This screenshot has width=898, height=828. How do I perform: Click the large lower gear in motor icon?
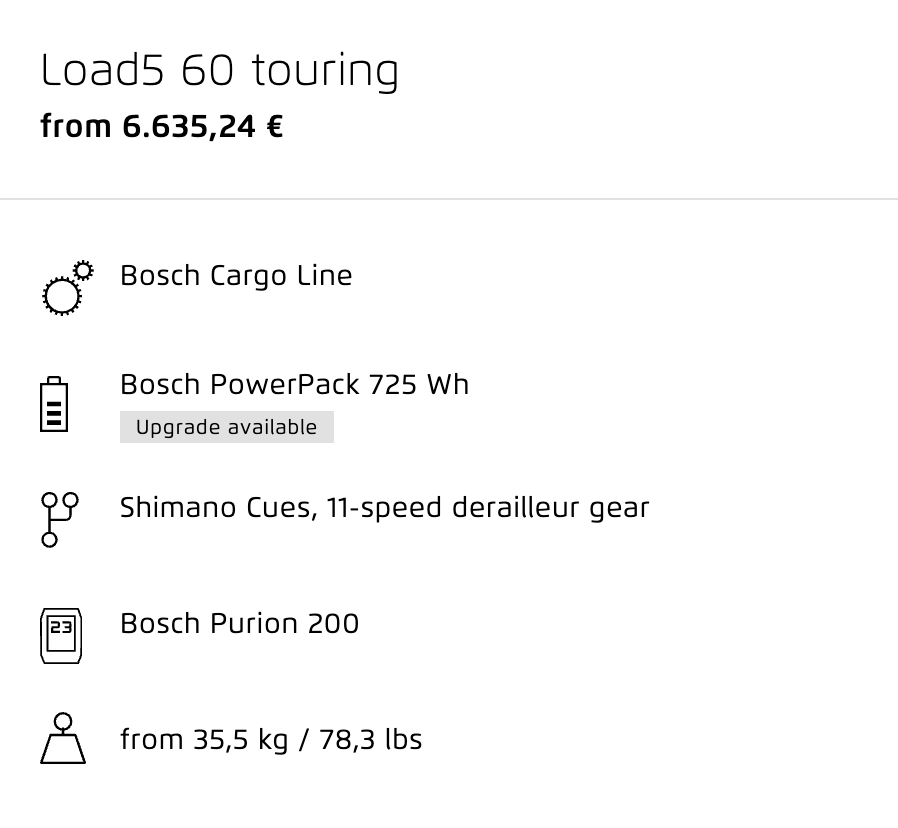[x=62, y=296]
